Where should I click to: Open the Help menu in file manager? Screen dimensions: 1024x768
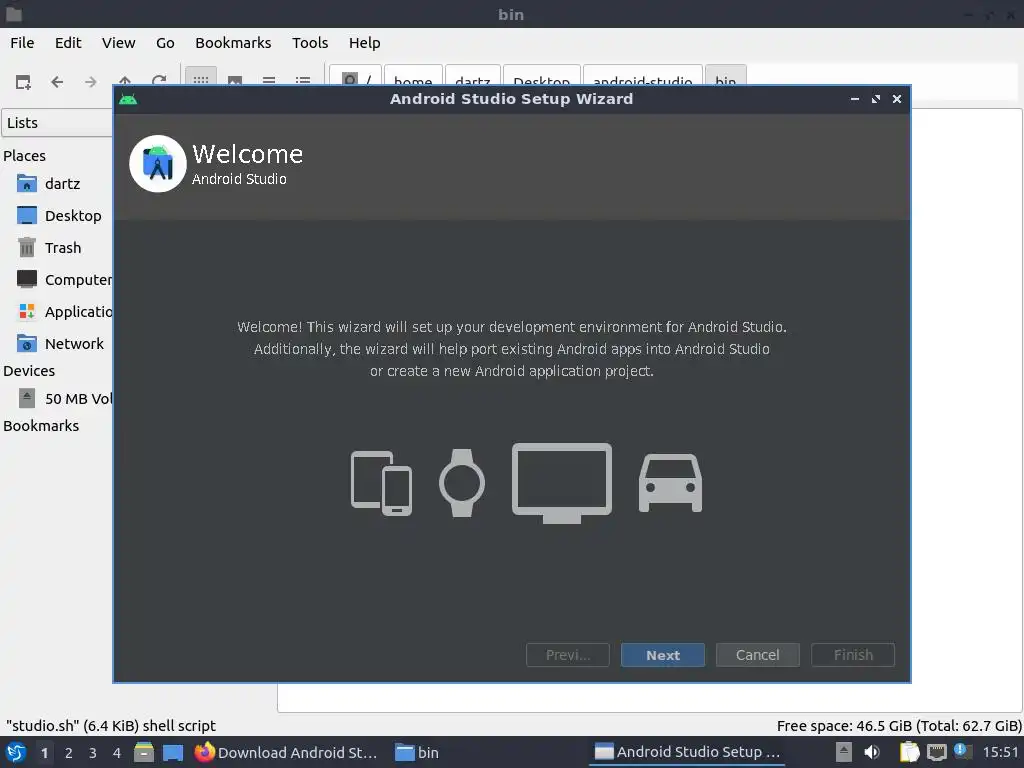[x=364, y=43]
